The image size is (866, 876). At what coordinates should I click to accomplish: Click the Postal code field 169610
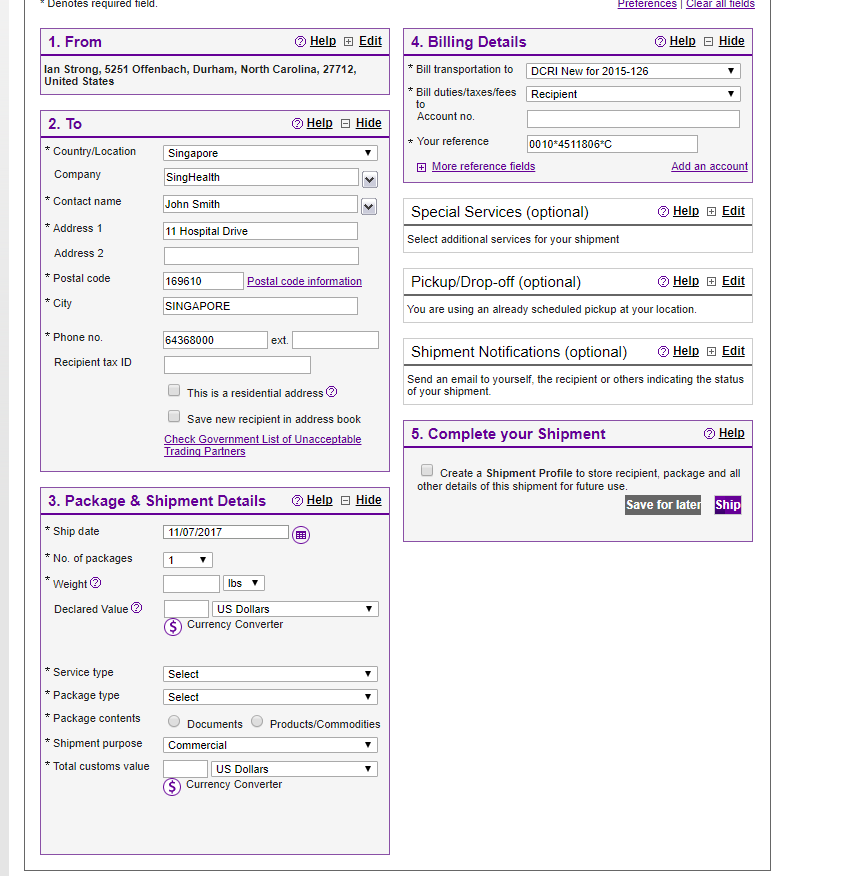203,281
